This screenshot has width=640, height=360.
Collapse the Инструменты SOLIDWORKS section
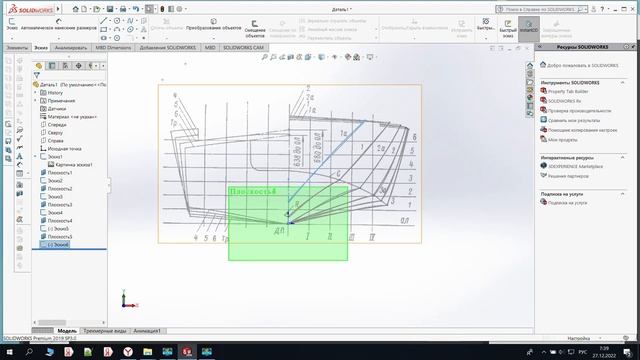pos(623,83)
